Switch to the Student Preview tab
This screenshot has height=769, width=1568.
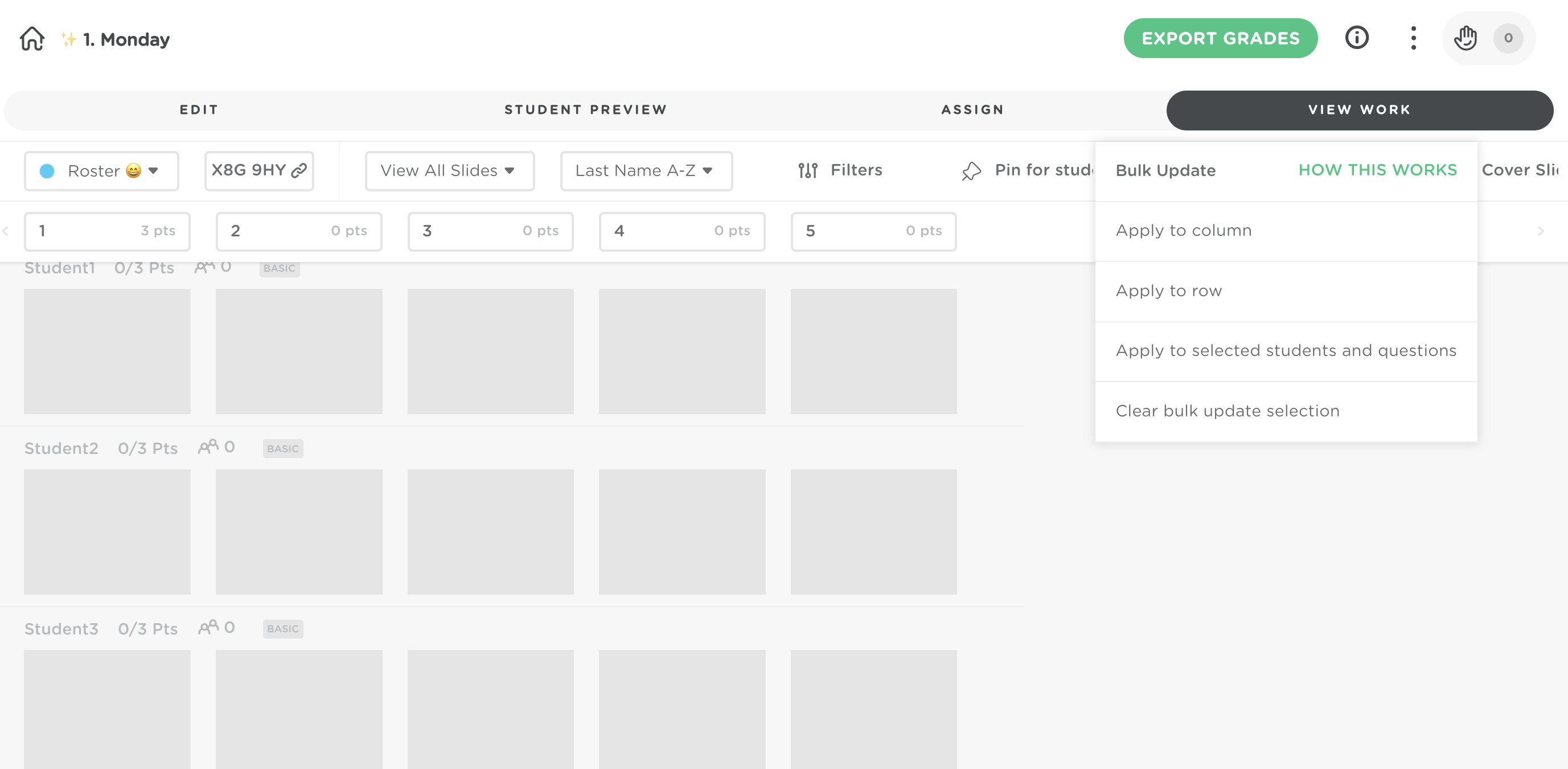[585, 109]
